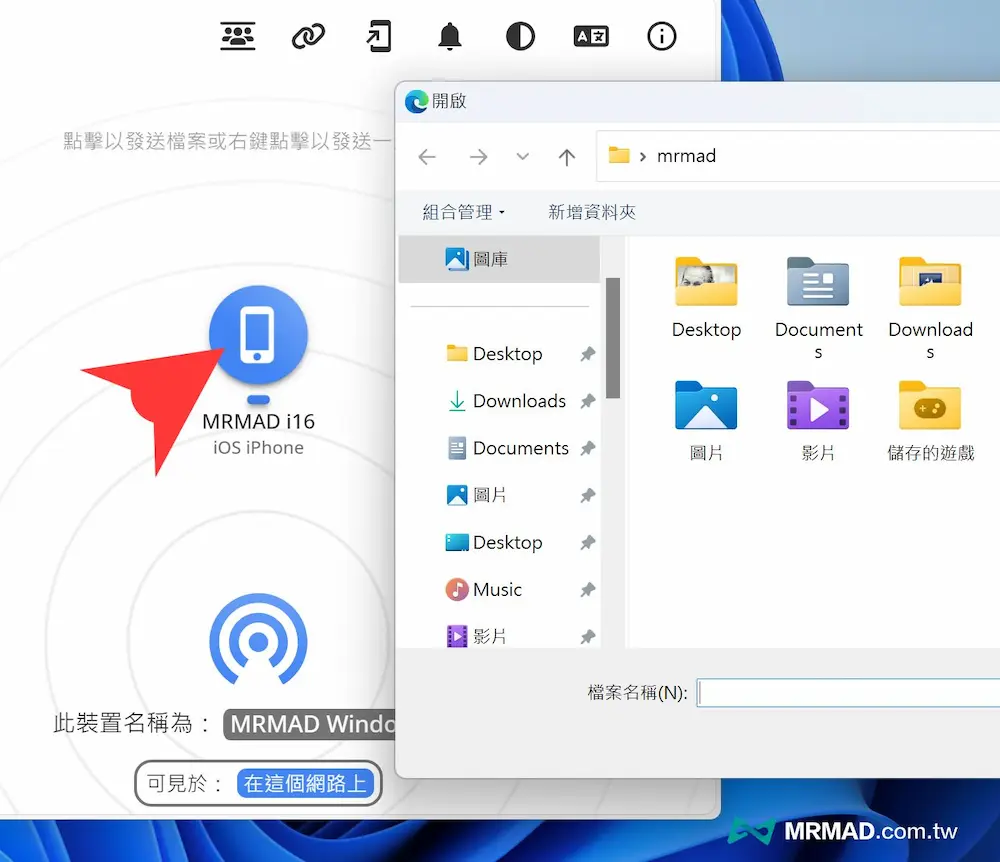Click the 在這個網路上 visibility button
This screenshot has height=862, width=1000.
click(306, 783)
